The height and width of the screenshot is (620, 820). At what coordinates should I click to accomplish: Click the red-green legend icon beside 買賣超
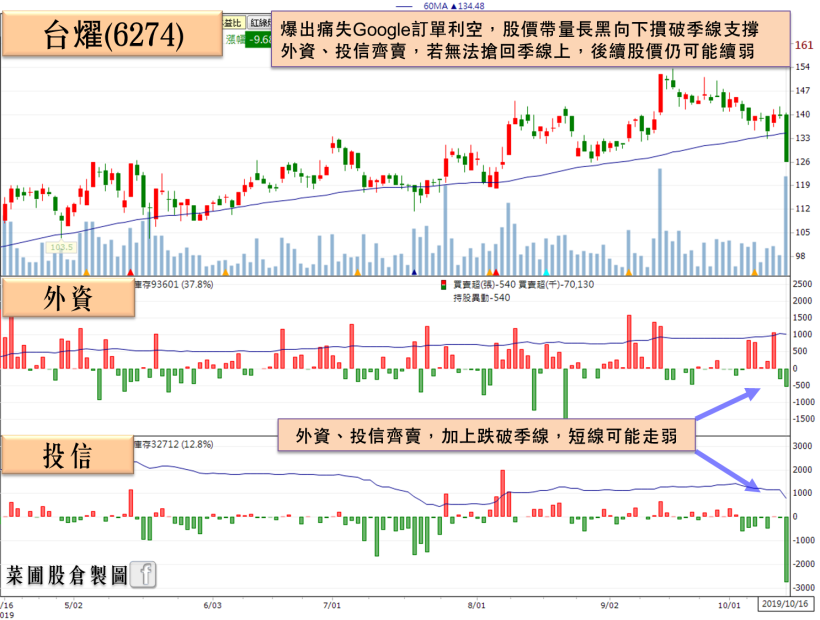click(443, 285)
